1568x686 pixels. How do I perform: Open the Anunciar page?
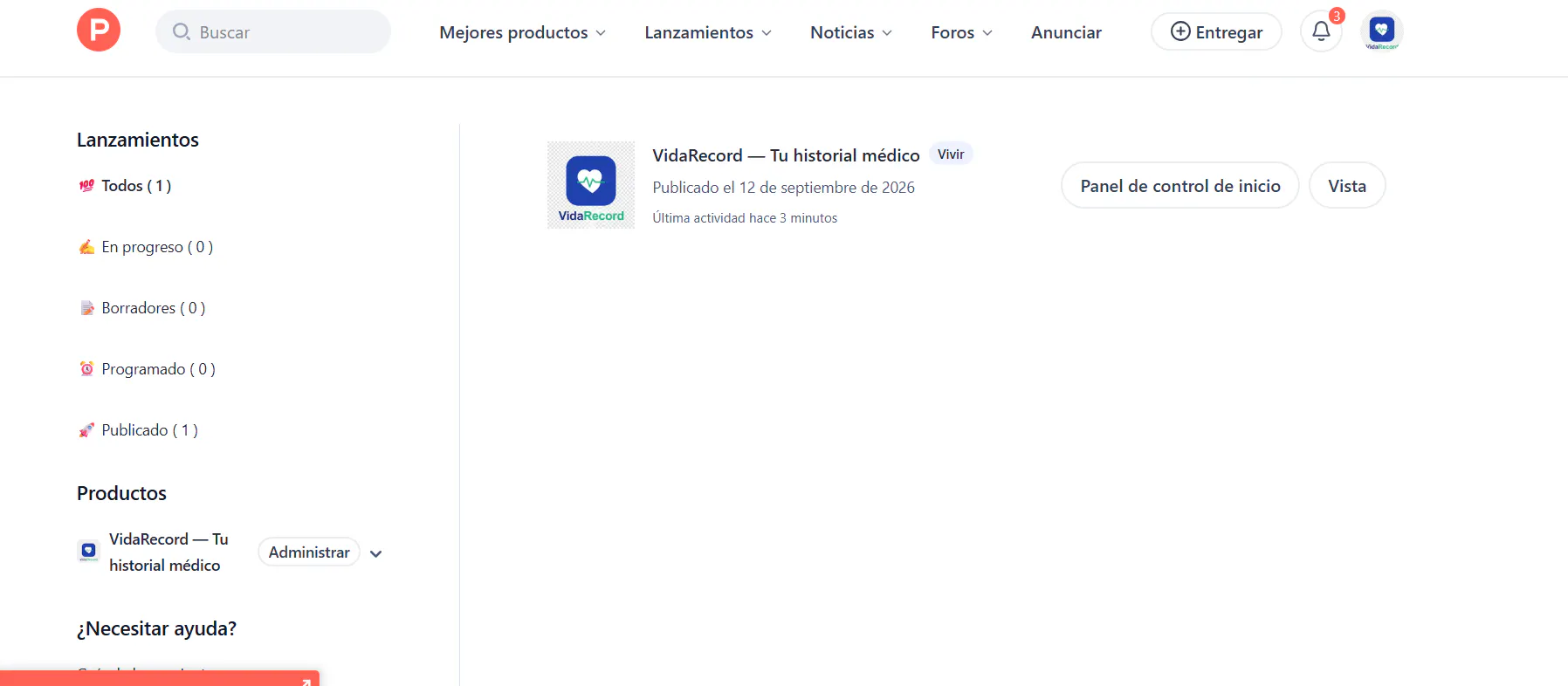tap(1066, 32)
